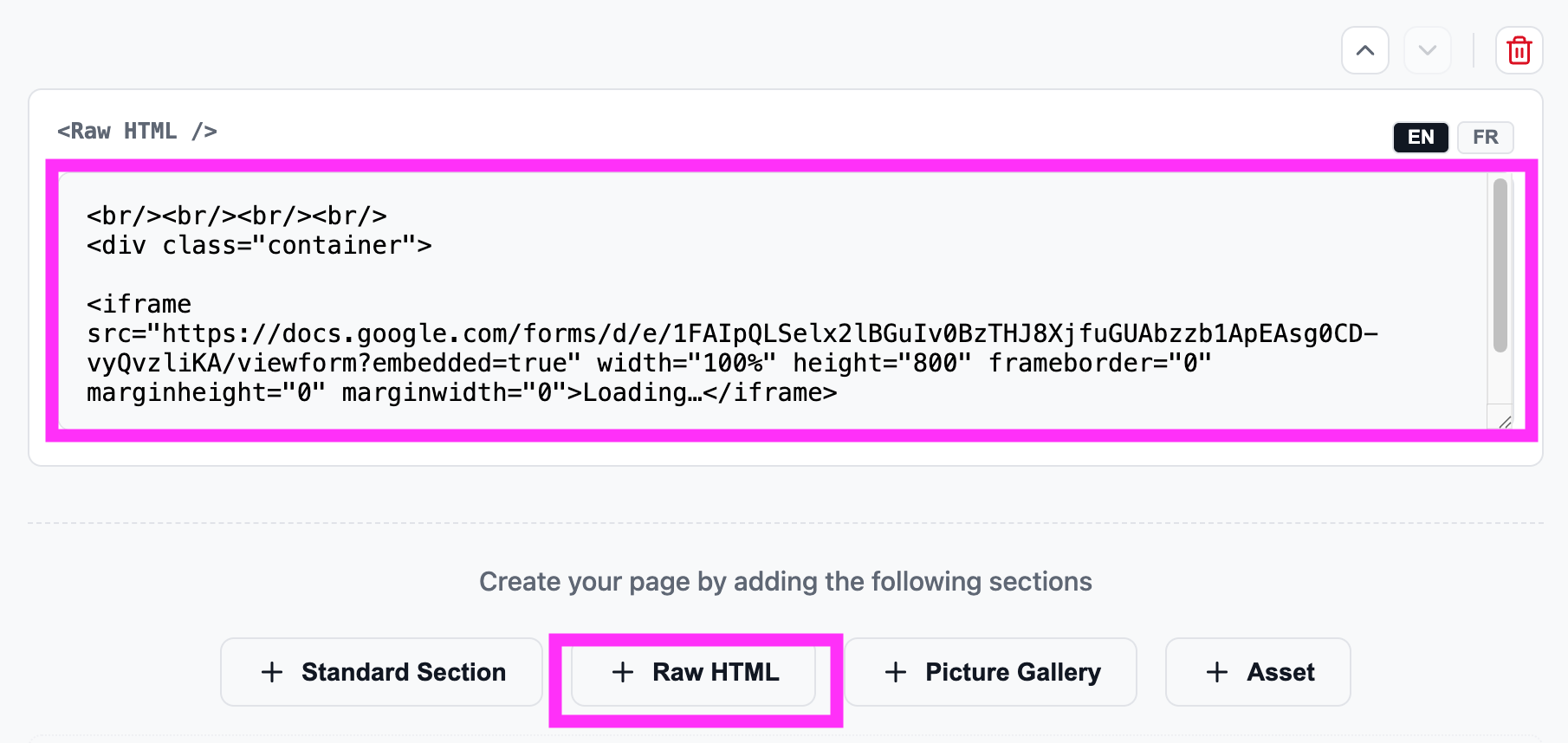The image size is (1568, 743).
Task: Click the plus icon beside "Asset"
Action: click(1216, 672)
